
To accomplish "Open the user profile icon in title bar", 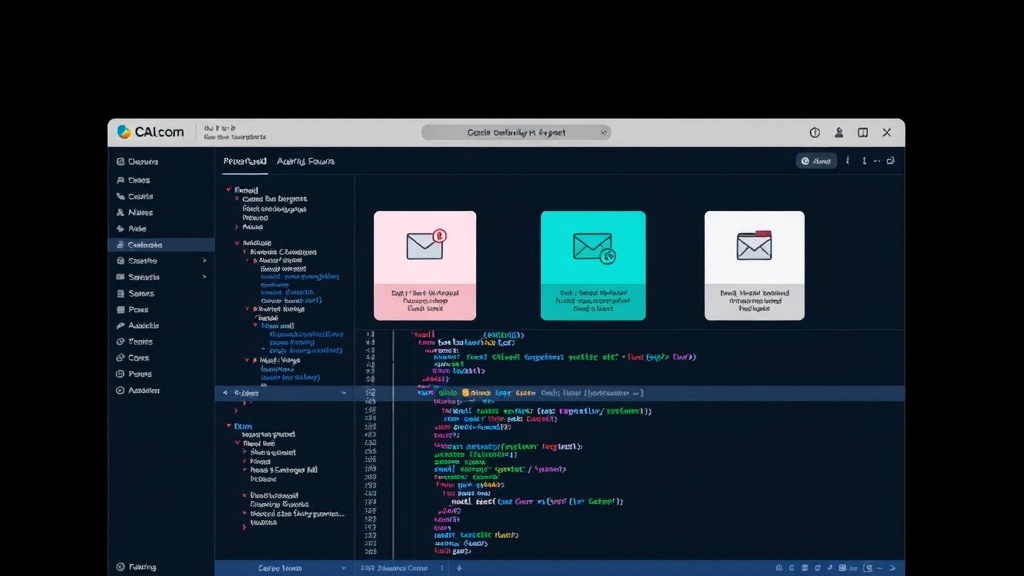I will (839, 133).
